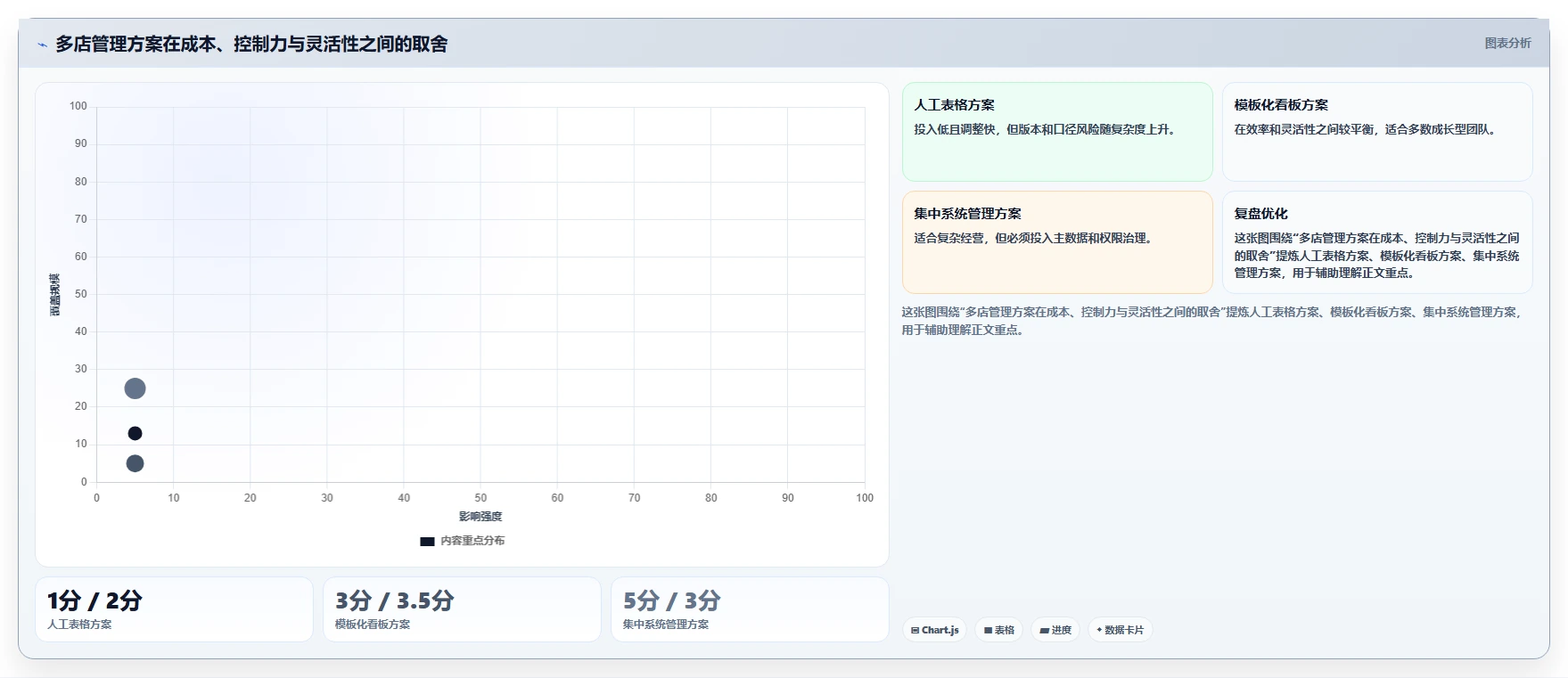Click text 投入低且调整快，但版本和口径风险随复杂度上升。

pos(1047,129)
